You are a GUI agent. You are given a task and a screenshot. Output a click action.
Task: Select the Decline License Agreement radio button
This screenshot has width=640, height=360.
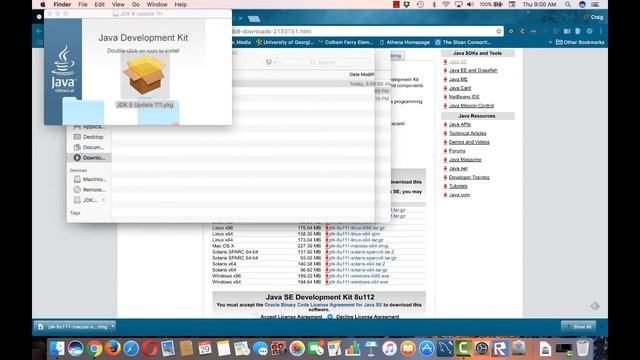(330, 317)
